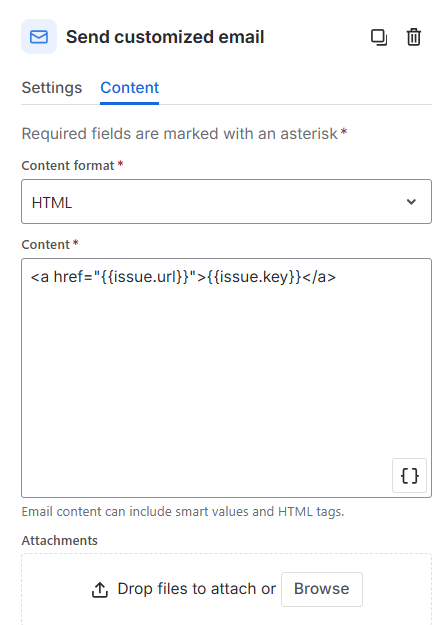Click the HTML value shown in the dropdown
The width and height of the screenshot is (448, 625).
click(x=52, y=202)
